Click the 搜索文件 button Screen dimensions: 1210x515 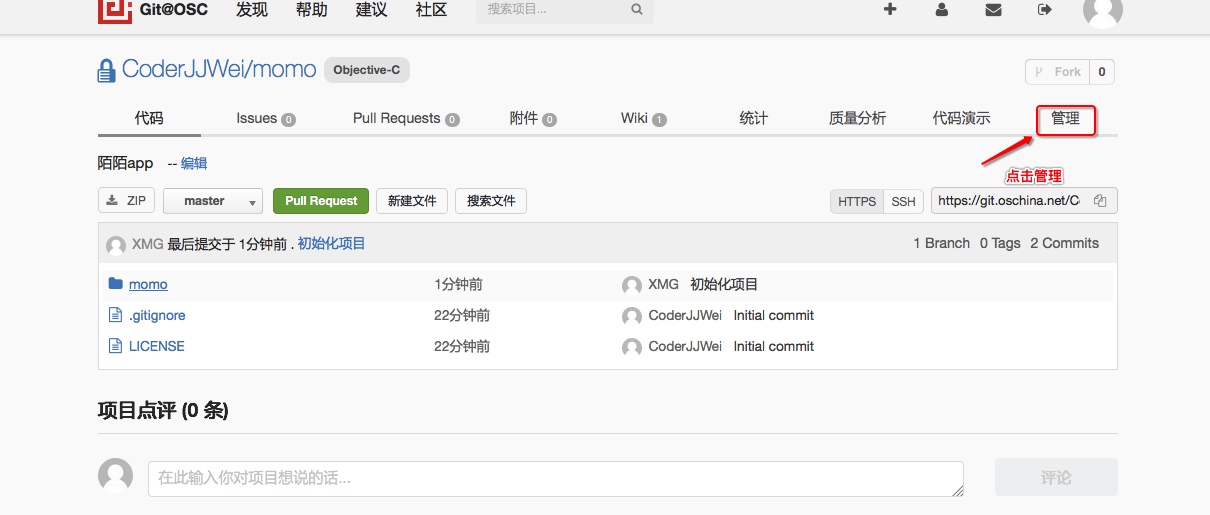(491, 201)
